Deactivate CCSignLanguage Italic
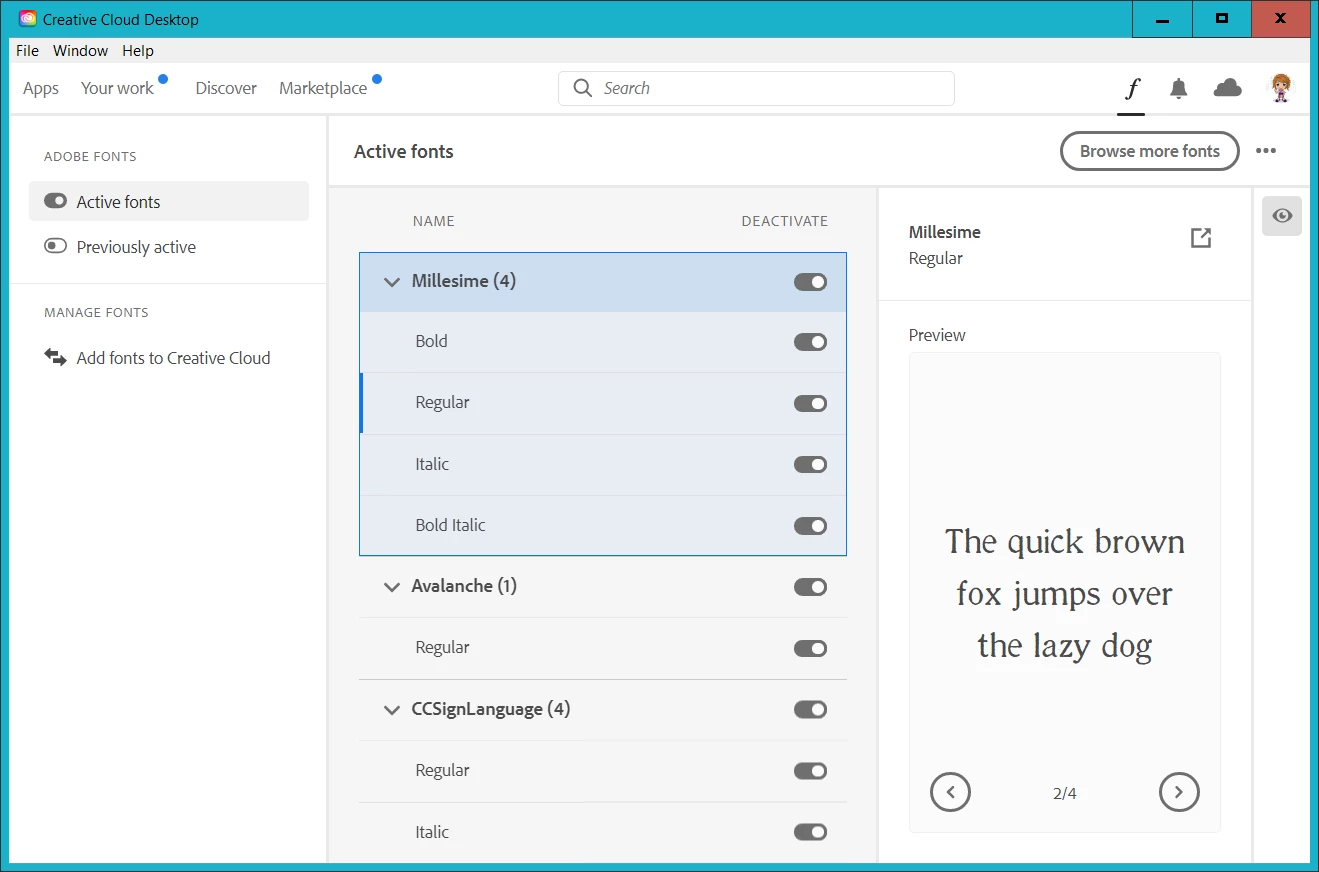Viewport: 1319px width, 872px height. pos(811,832)
